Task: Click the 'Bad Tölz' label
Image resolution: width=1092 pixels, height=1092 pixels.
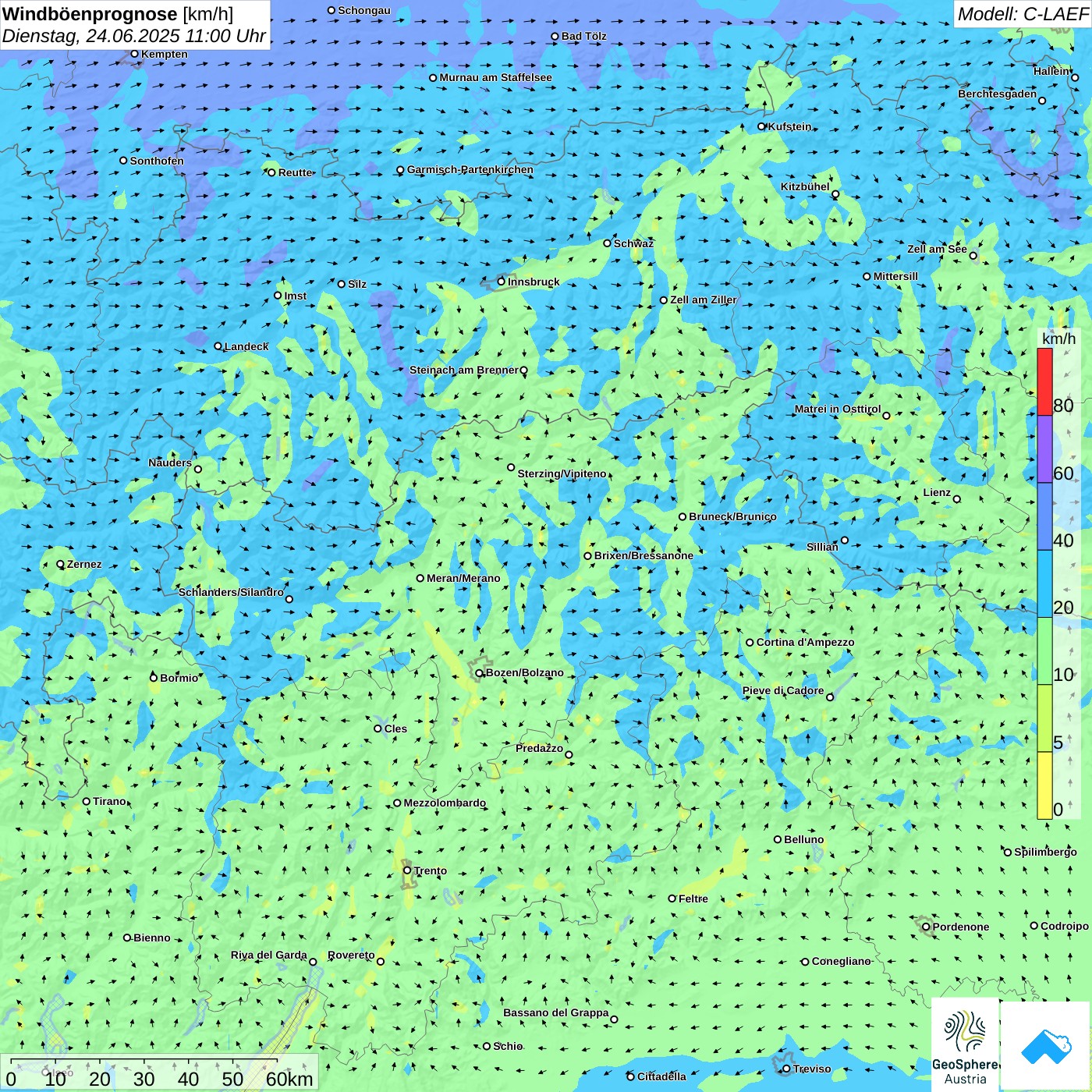Action: [x=583, y=36]
